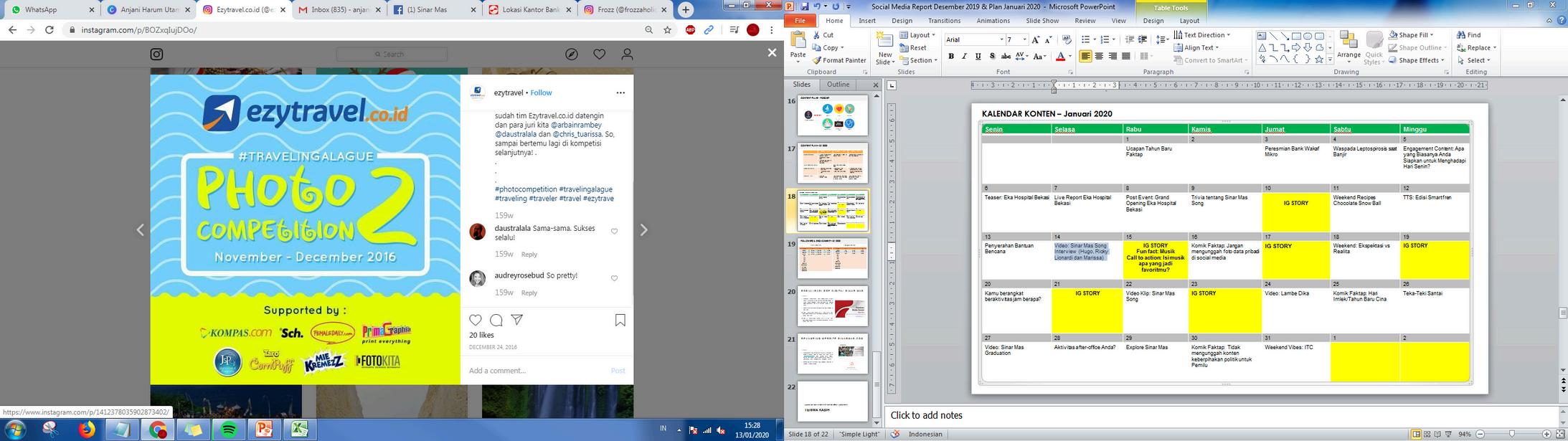Click Follow next to ezytravel
Viewport: 1568px width, 441px height.
pyautogui.click(x=541, y=93)
